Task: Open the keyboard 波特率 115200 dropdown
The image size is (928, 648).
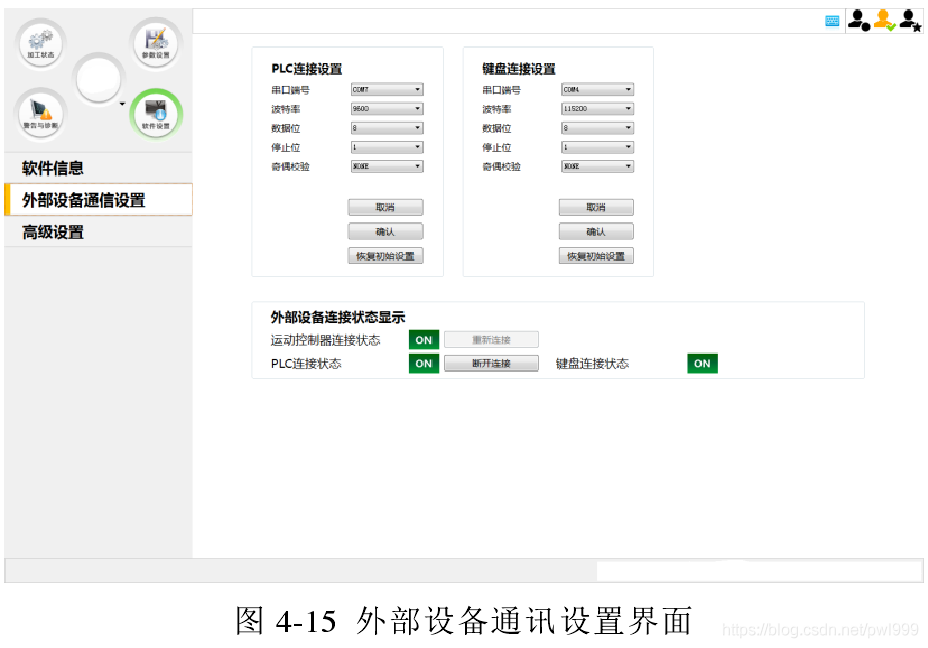Action: pyautogui.click(x=597, y=108)
